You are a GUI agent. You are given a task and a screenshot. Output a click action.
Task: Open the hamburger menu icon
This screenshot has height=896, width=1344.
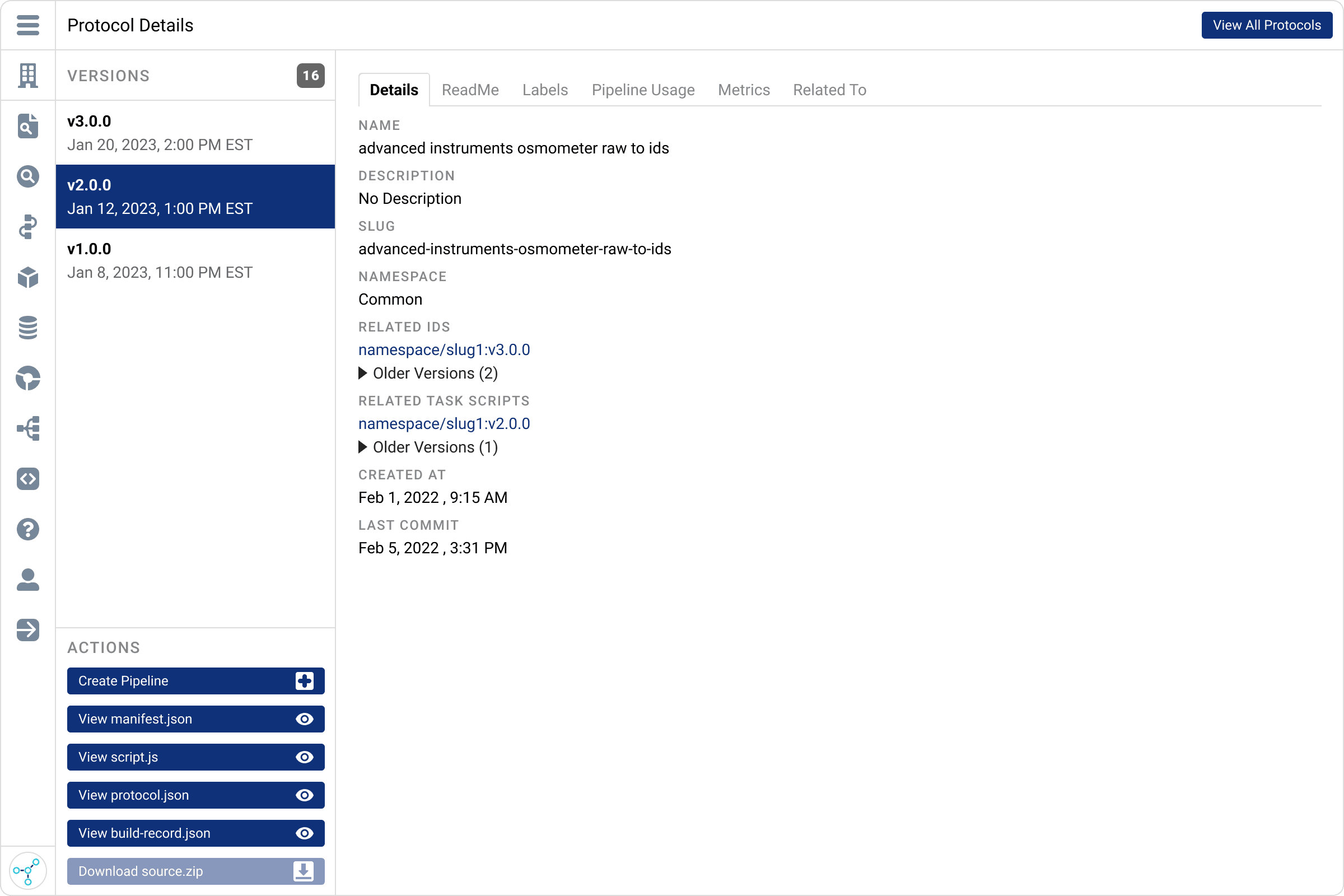[27, 25]
